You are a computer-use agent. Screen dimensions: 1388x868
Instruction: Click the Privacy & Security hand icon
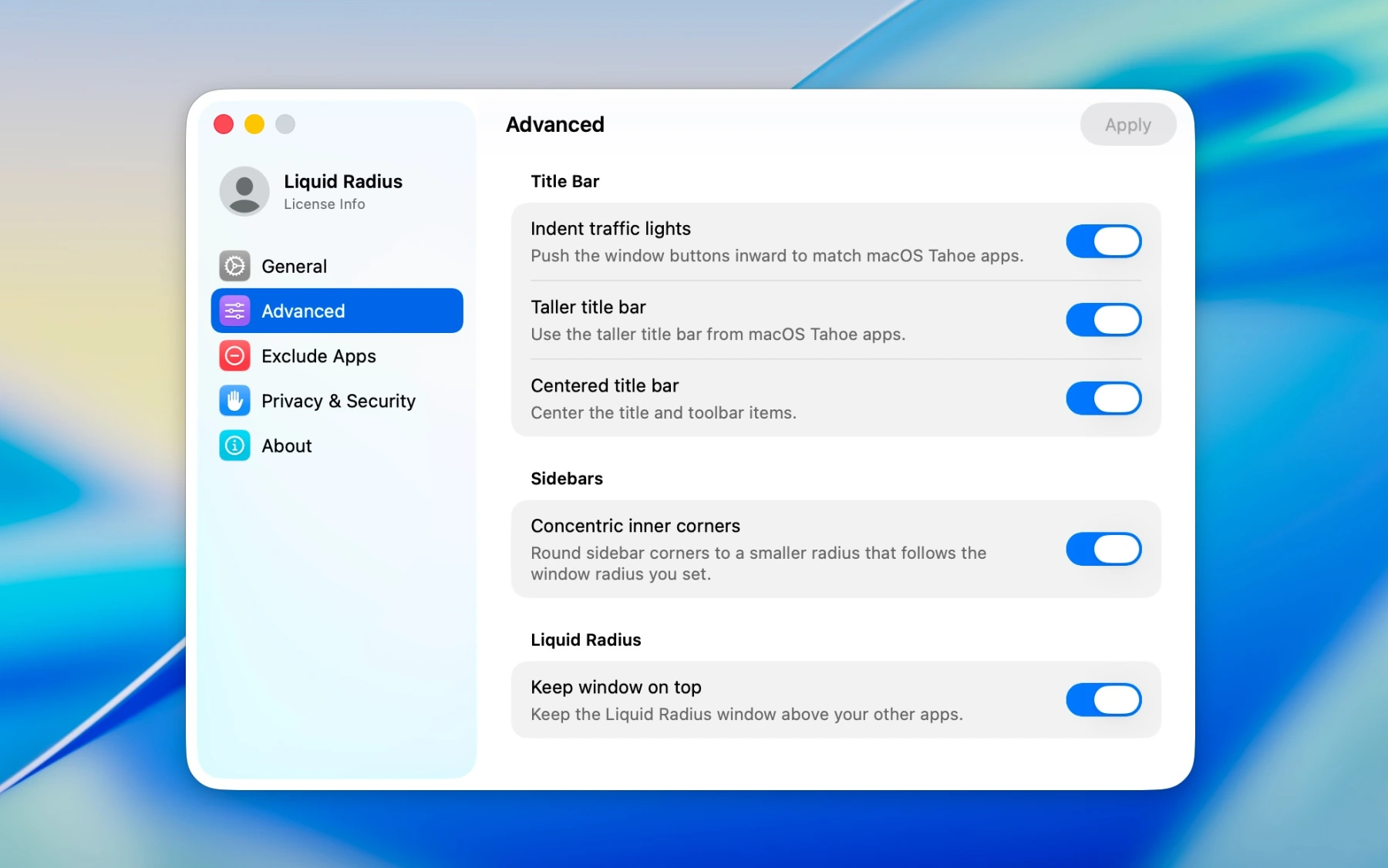click(x=234, y=400)
